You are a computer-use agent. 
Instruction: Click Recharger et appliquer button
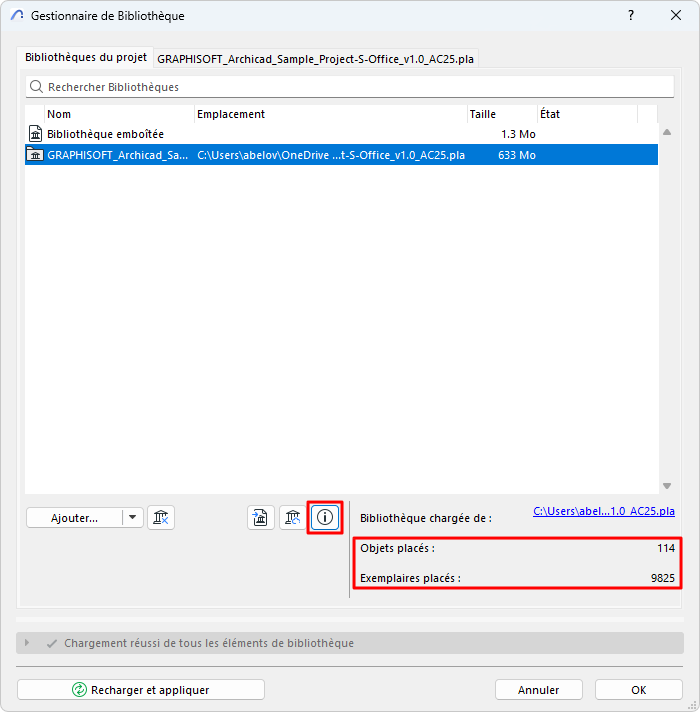click(141, 689)
